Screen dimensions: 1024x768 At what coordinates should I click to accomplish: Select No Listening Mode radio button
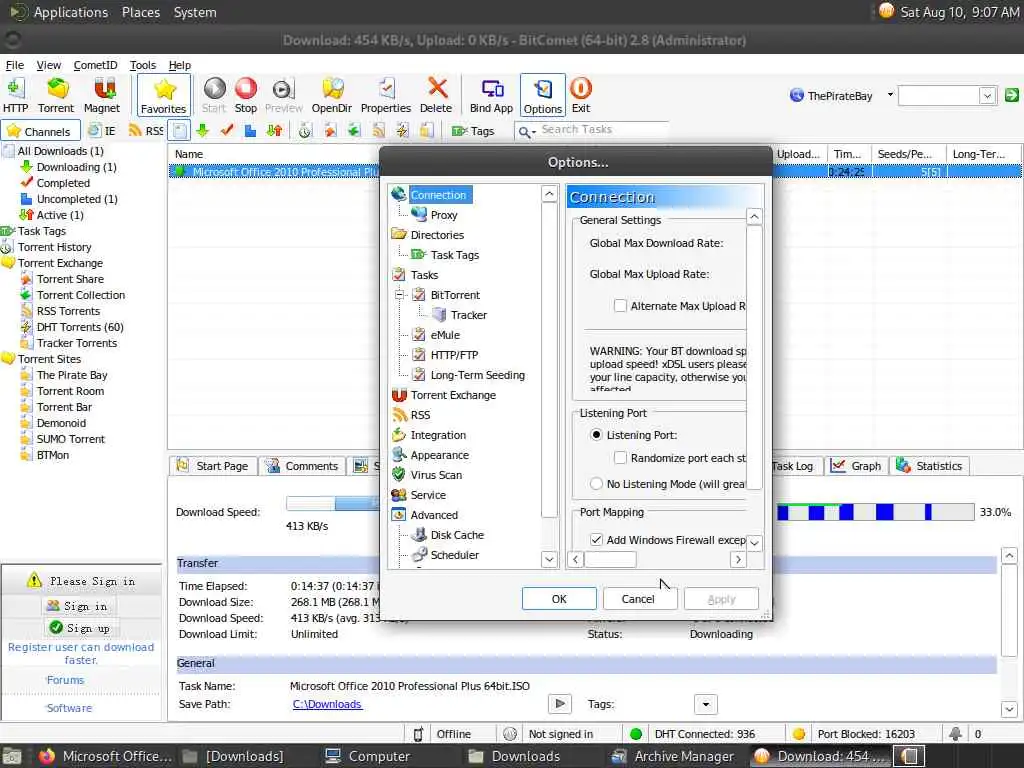coord(596,484)
